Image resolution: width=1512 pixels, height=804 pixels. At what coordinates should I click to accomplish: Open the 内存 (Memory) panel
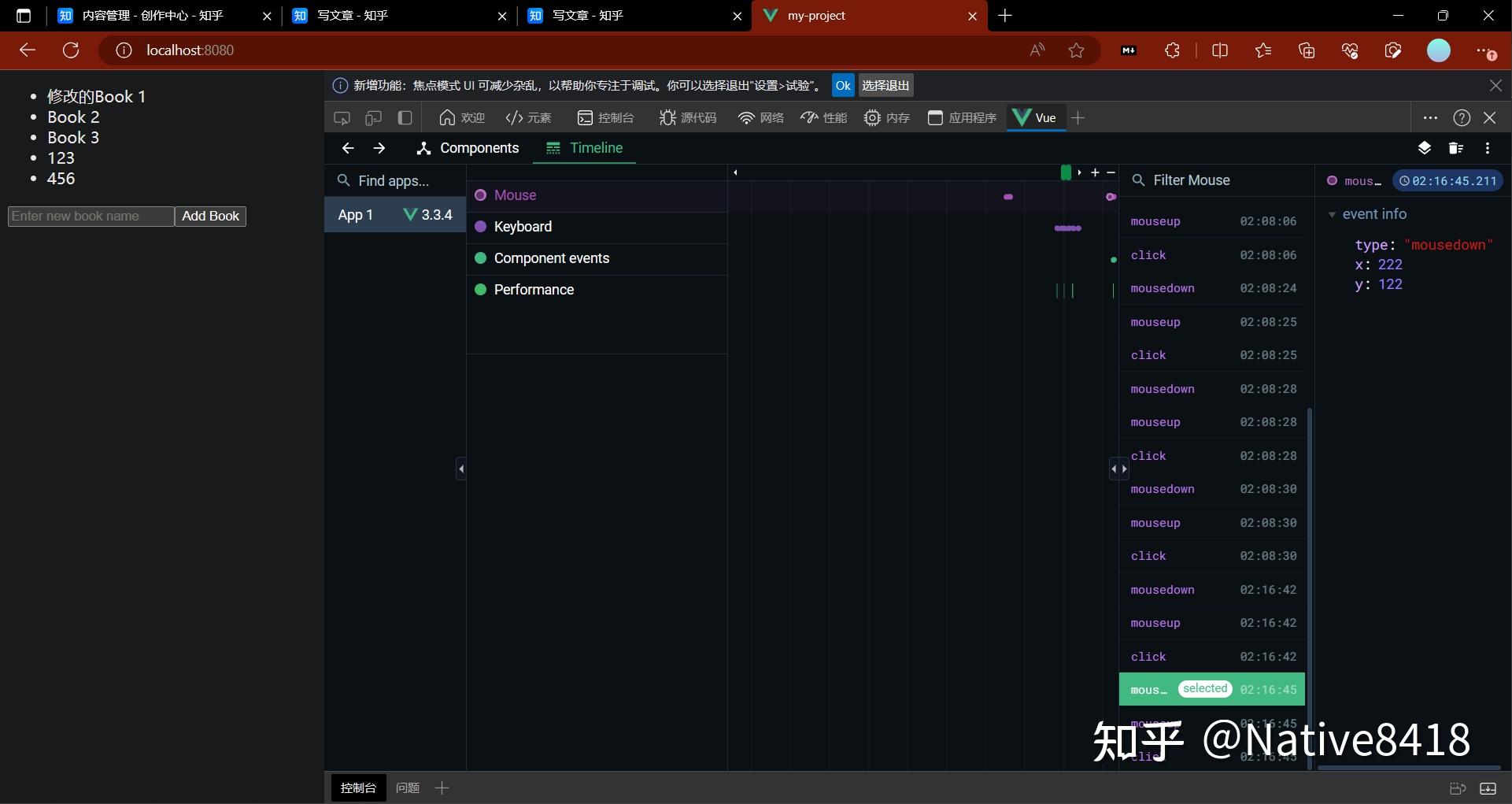point(886,117)
